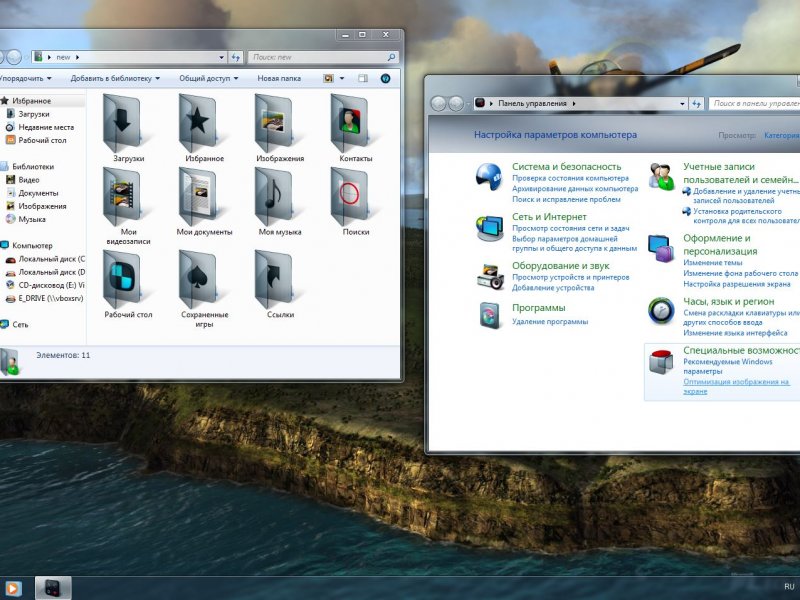Image resolution: width=800 pixels, height=600 pixels.
Task: Open the Избранное star folder icon
Action: point(197,123)
